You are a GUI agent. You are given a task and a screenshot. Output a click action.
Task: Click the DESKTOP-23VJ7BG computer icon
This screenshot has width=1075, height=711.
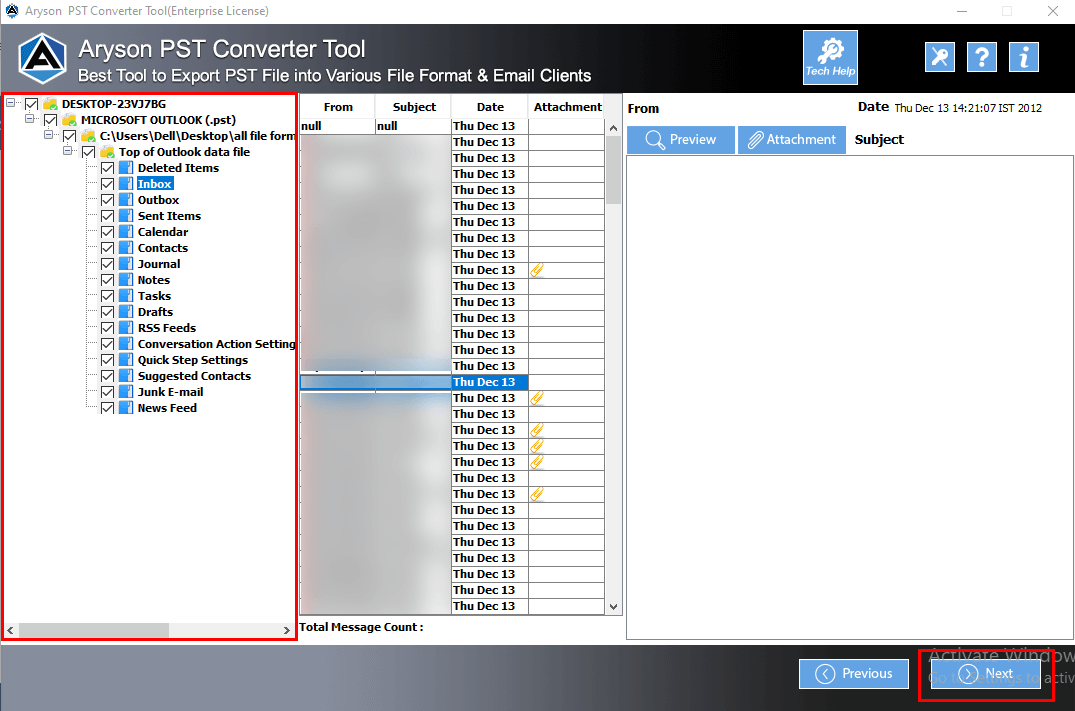tap(50, 104)
